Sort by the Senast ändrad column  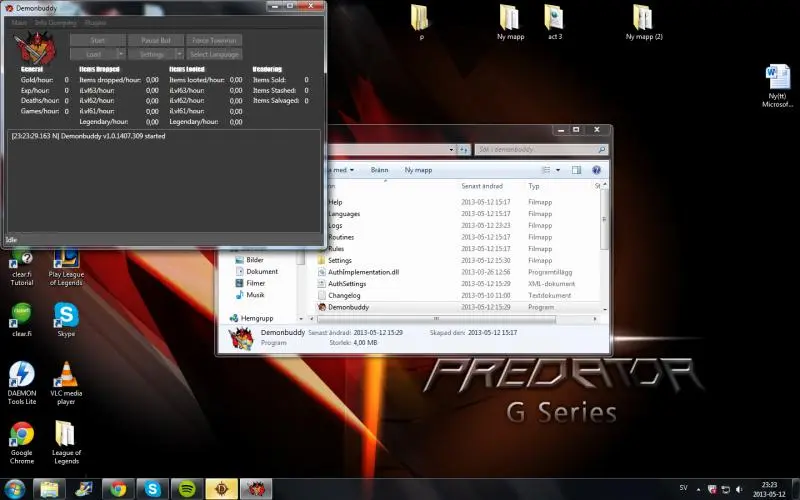pyautogui.click(x=482, y=186)
